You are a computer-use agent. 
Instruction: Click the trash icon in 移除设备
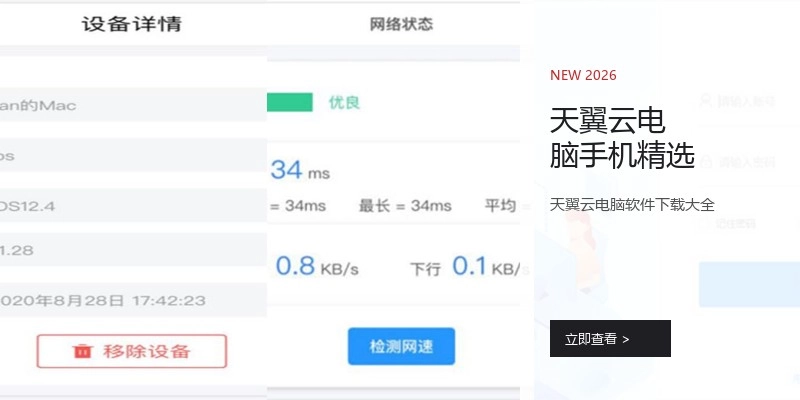click(83, 351)
